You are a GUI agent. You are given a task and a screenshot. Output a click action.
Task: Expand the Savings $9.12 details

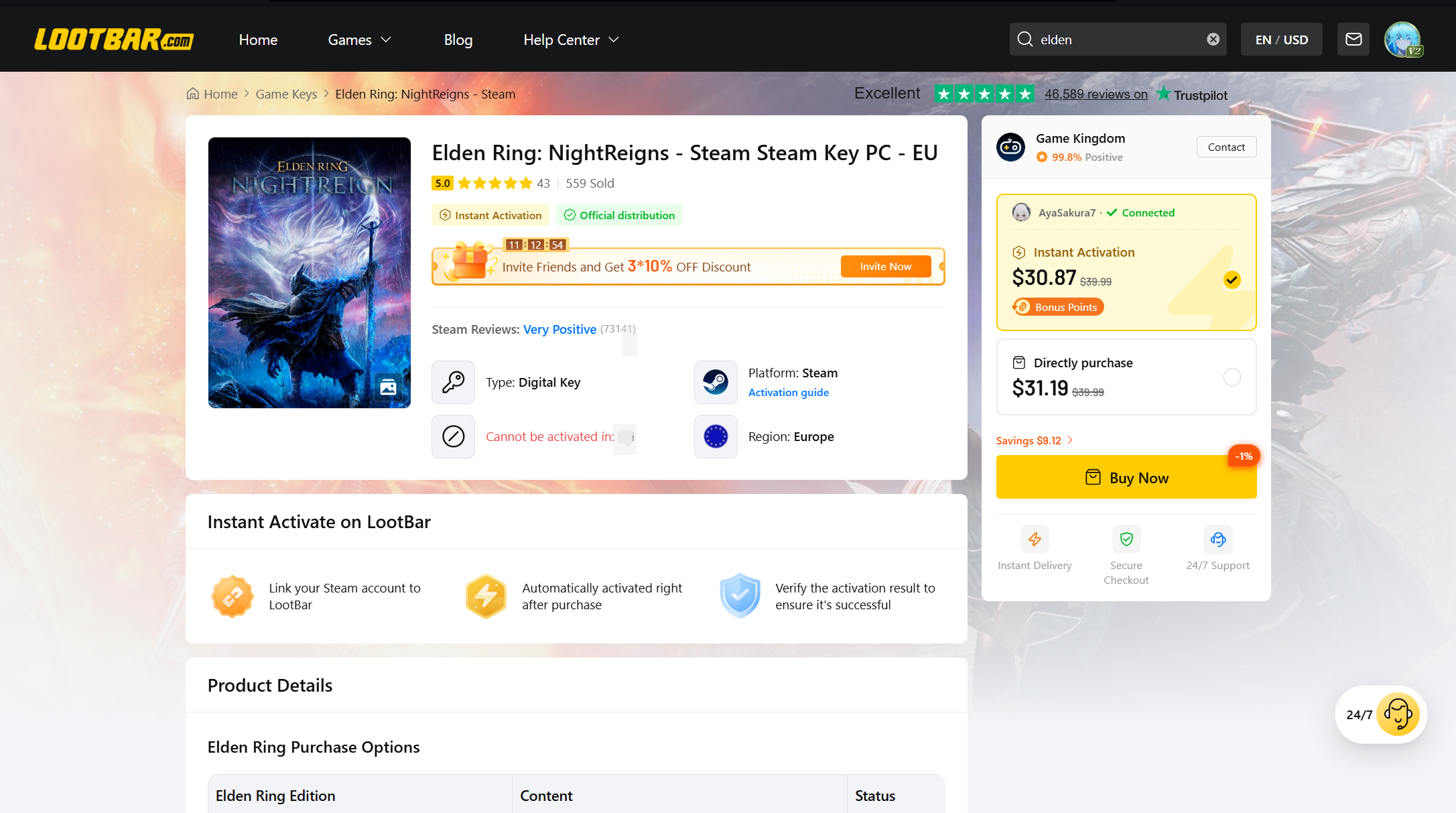tap(1035, 440)
